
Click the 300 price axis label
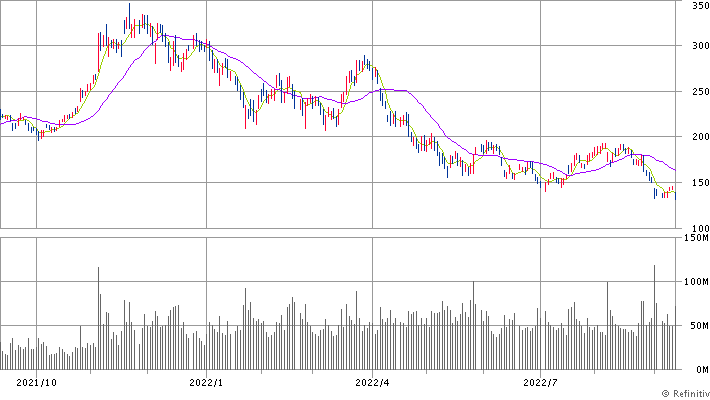[697, 46]
